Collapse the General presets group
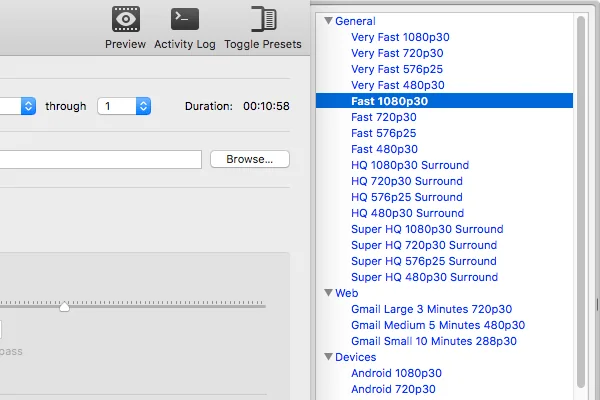This screenshot has width=600, height=400. coord(328,21)
